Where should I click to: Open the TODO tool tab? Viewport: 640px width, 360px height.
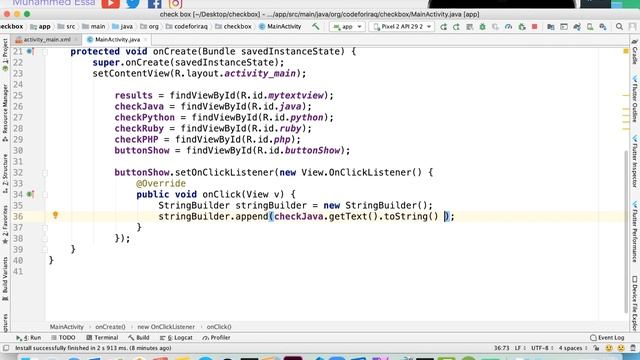pyautogui.click(x=63, y=338)
